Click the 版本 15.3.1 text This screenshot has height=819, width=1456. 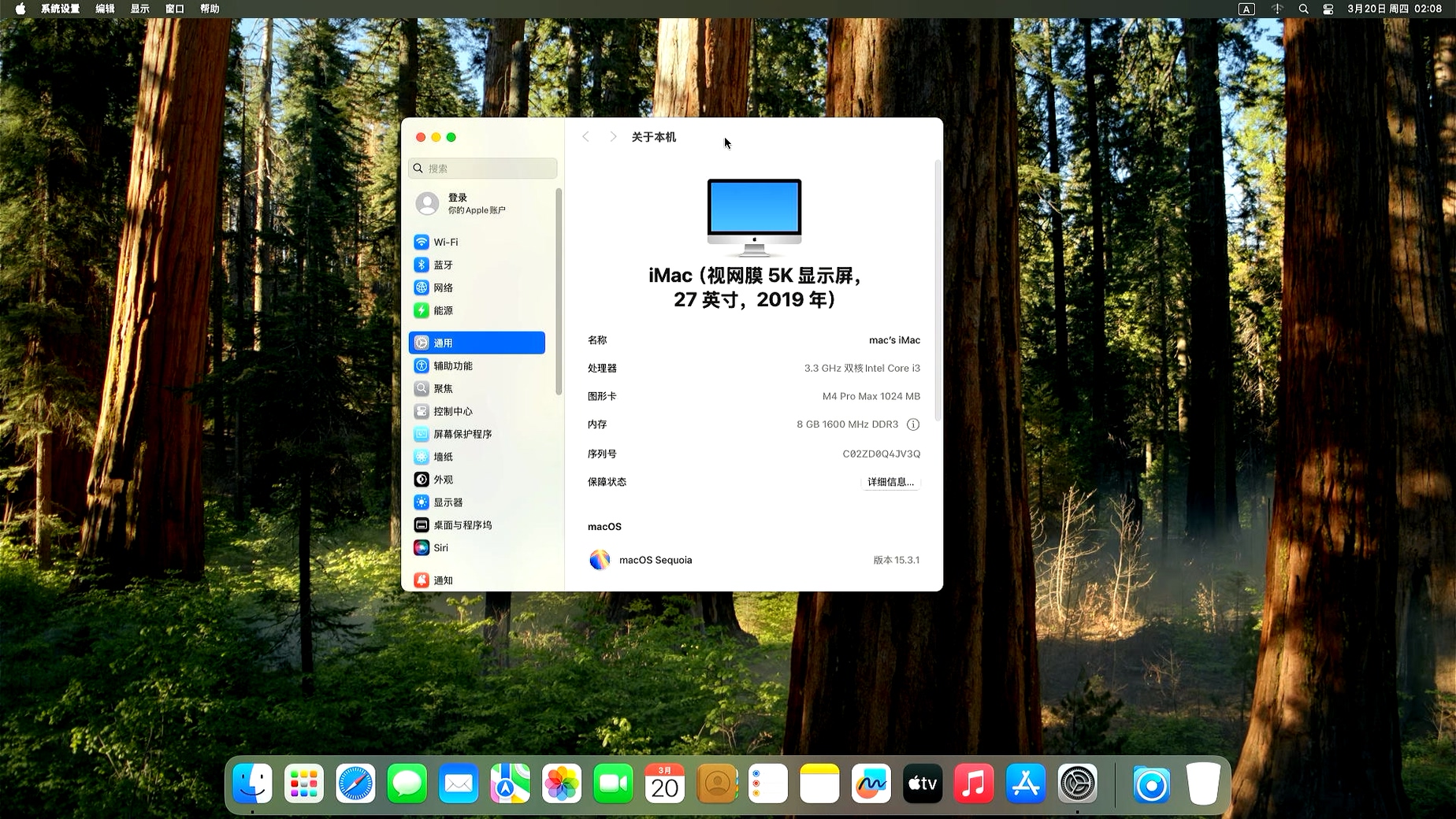(x=896, y=560)
